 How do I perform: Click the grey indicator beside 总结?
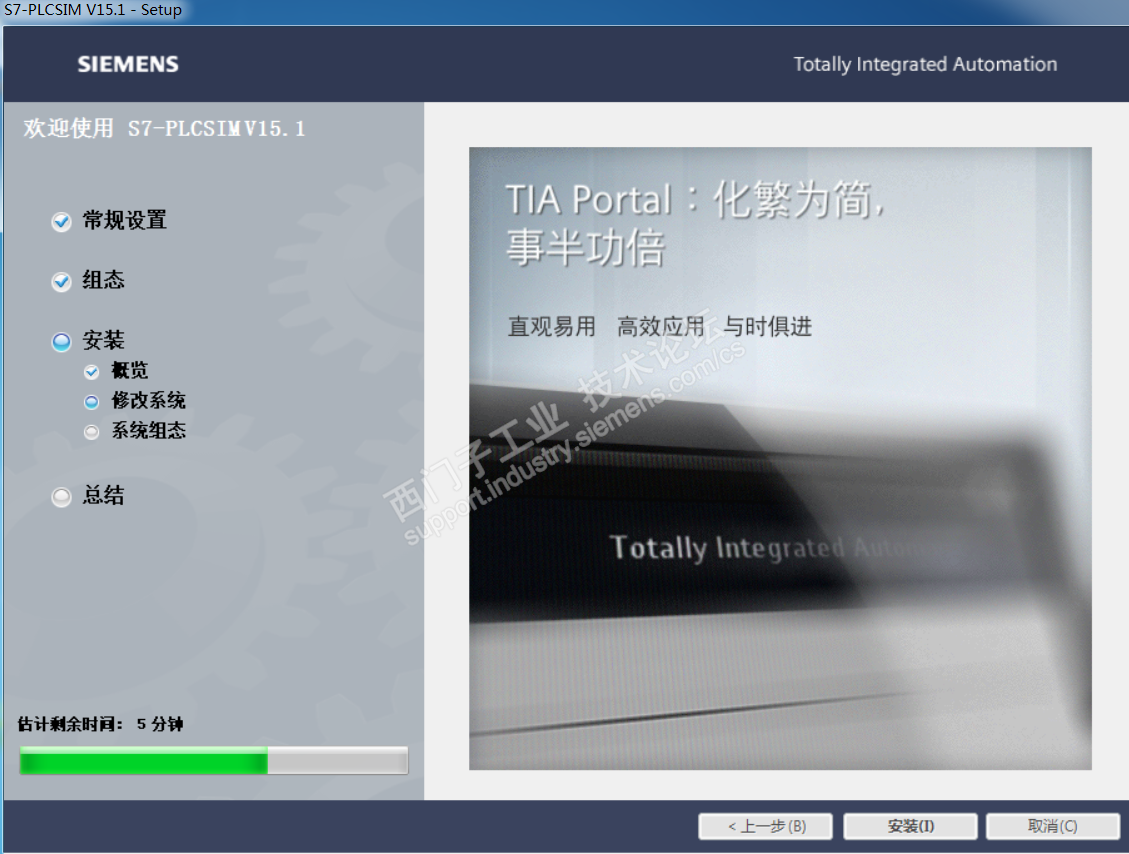click(x=62, y=497)
